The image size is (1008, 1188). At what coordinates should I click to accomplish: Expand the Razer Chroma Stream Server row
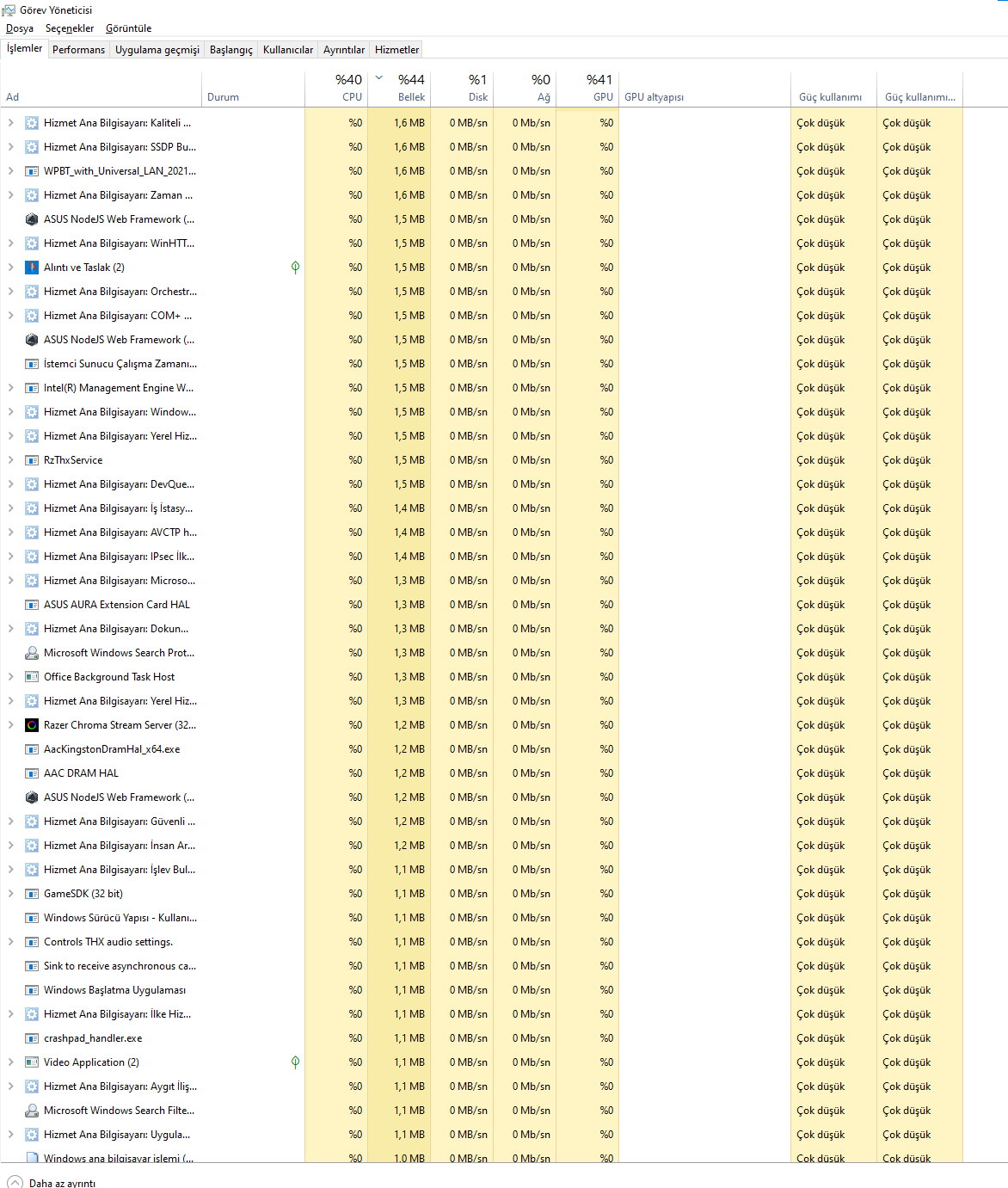(10, 725)
